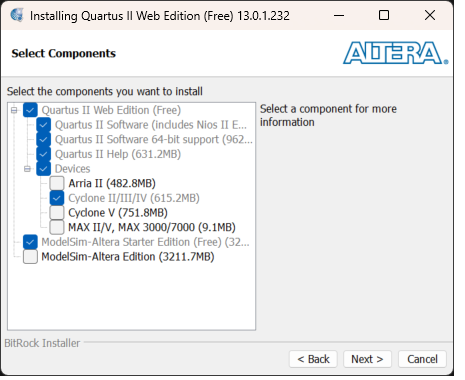
Task: Uncheck ModelSim-Altera Starter Edition (Free) checkbox
Action: (30, 242)
